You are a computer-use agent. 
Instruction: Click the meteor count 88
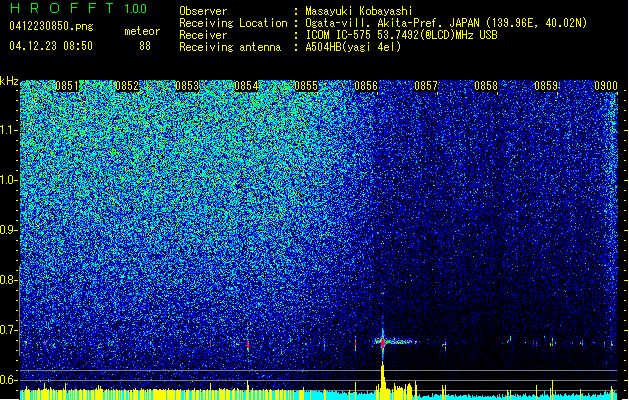145,46
